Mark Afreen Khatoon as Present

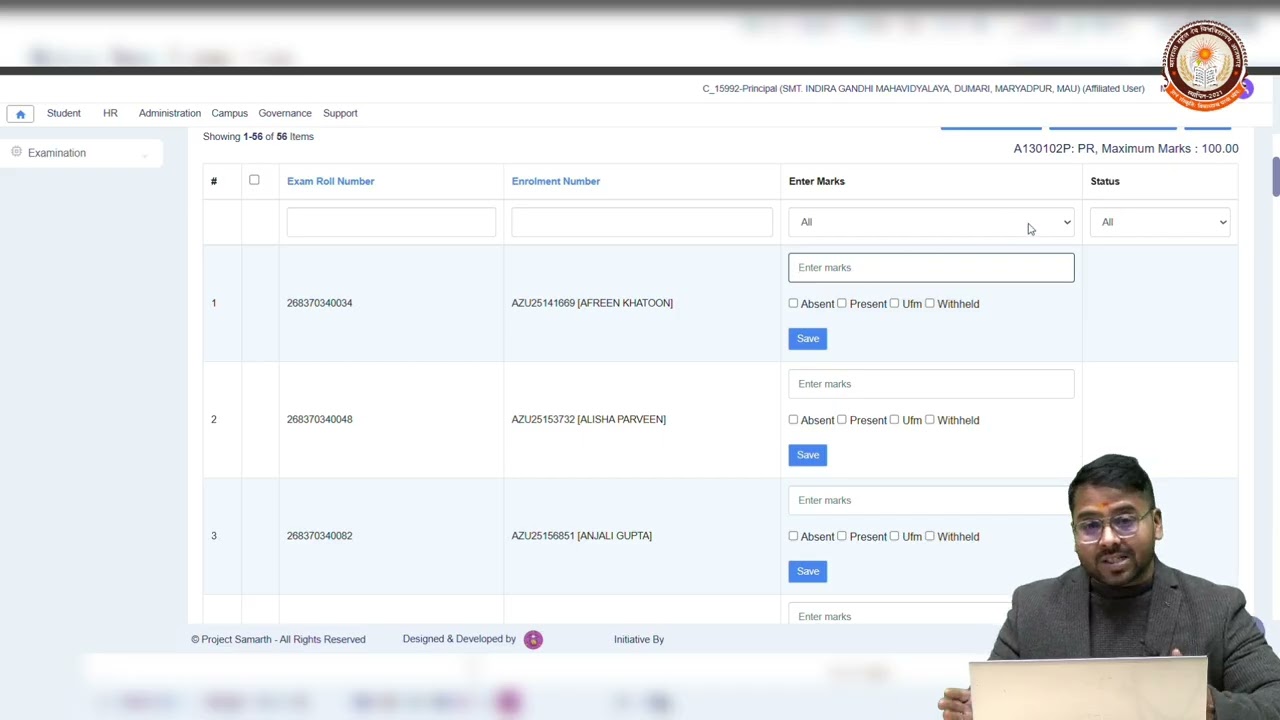(x=842, y=303)
